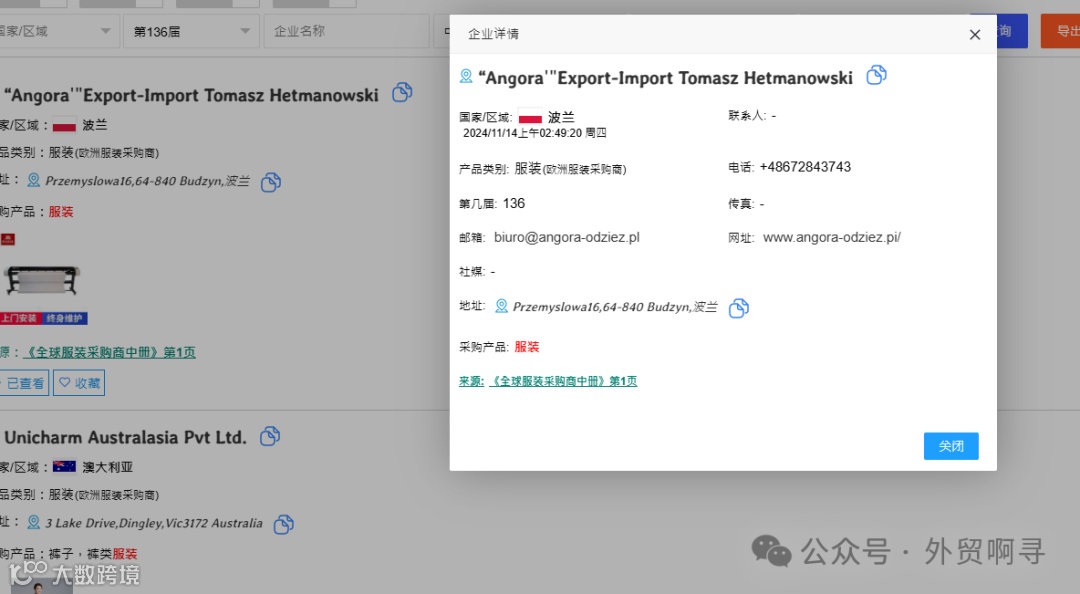Copy Unicharm Australasia Pvt Ltd. name
This screenshot has width=1080, height=594.
(x=270, y=436)
